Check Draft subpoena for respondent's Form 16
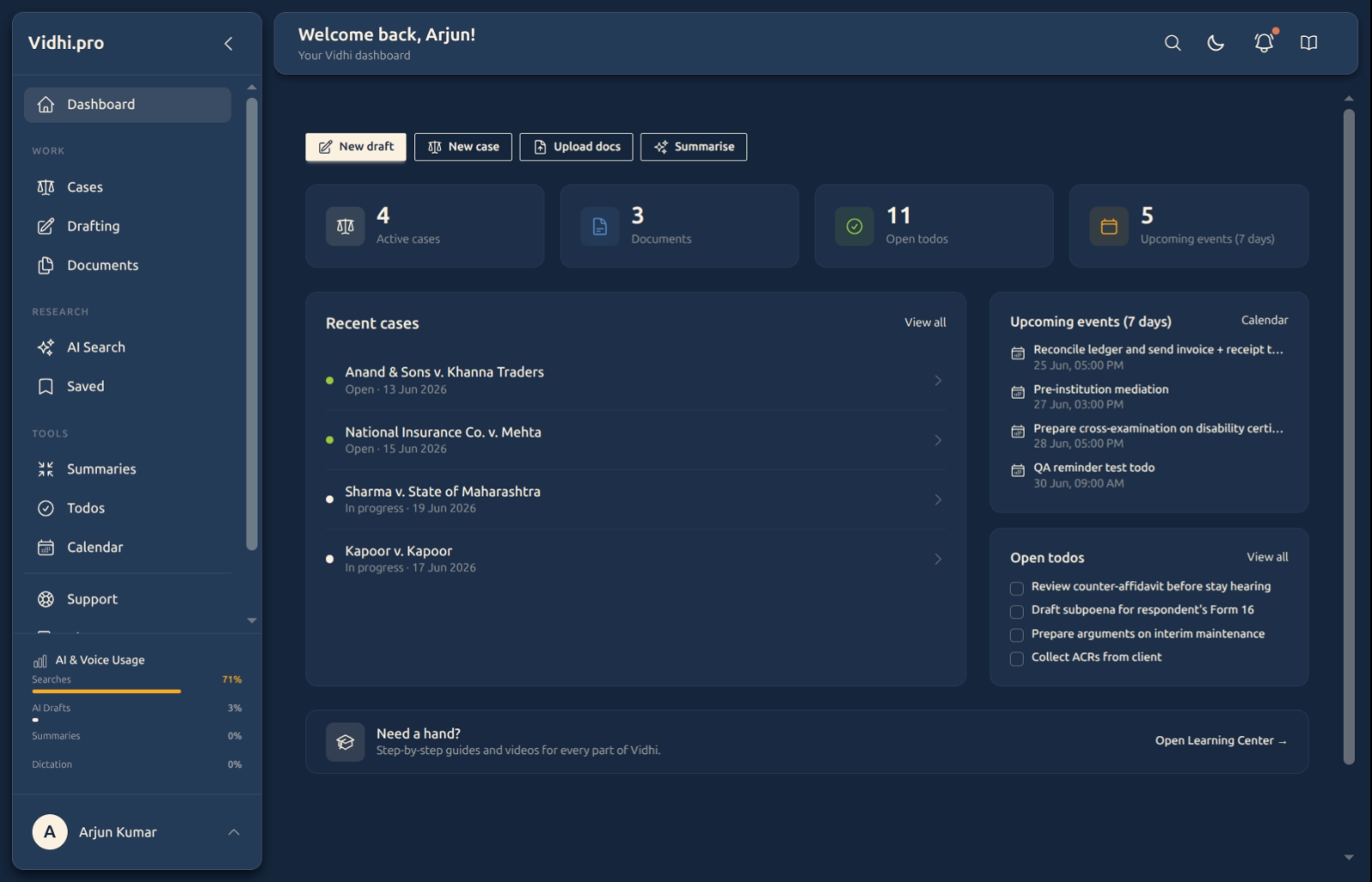Viewport: 1372px width, 882px height. point(1017,612)
